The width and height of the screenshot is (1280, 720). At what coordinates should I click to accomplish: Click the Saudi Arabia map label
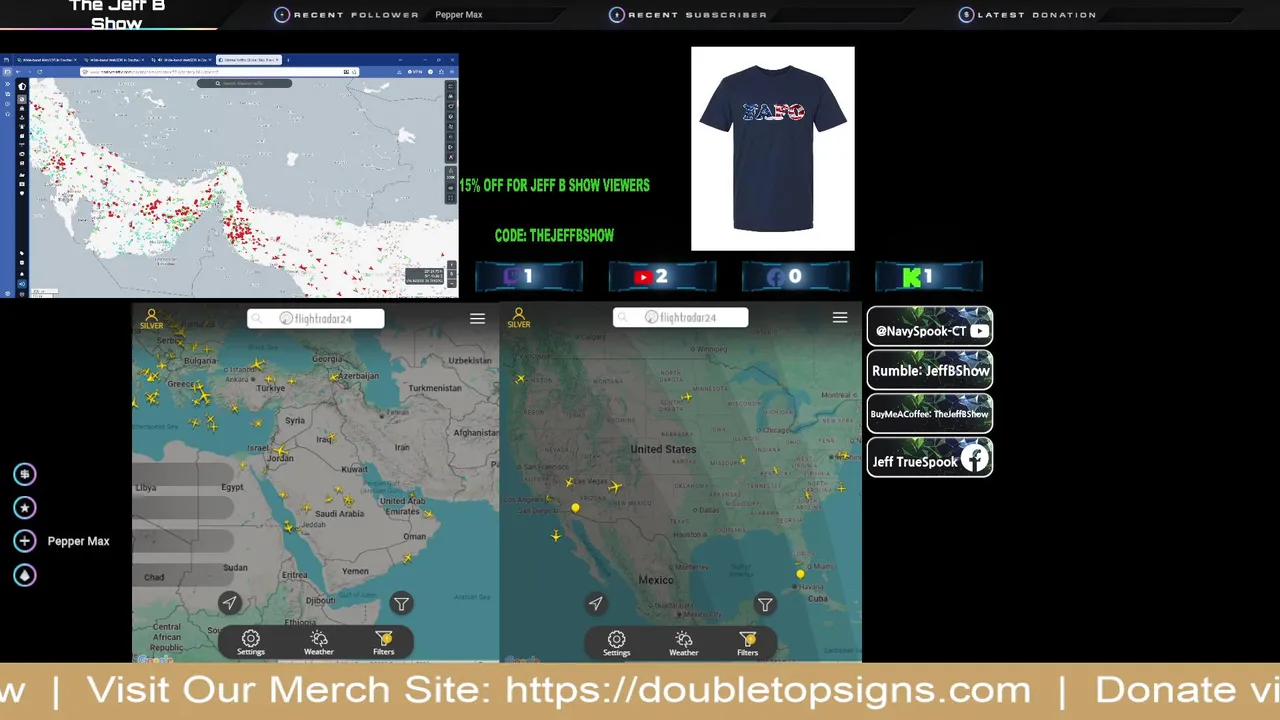[x=339, y=514]
